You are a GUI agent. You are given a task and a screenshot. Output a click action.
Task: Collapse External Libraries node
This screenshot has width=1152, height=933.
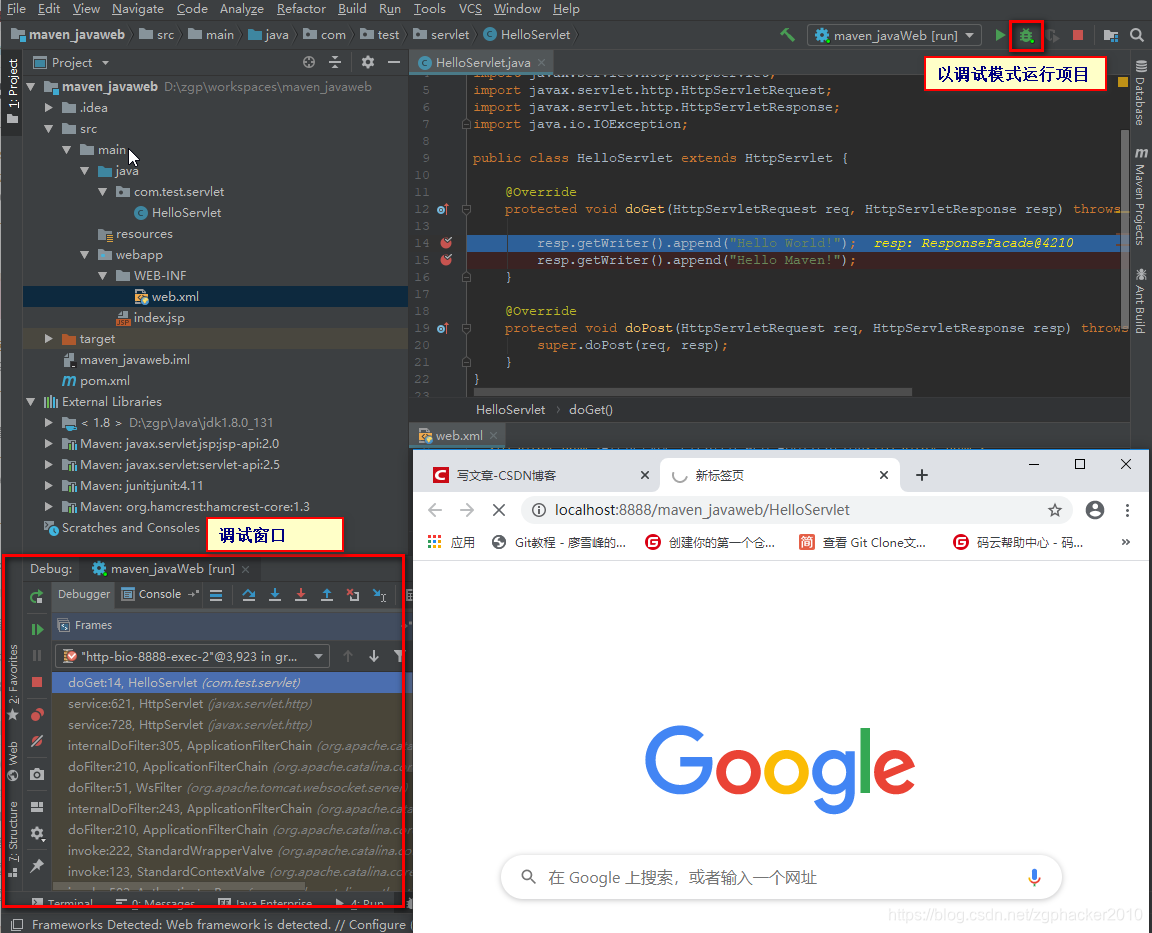pos(31,402)
